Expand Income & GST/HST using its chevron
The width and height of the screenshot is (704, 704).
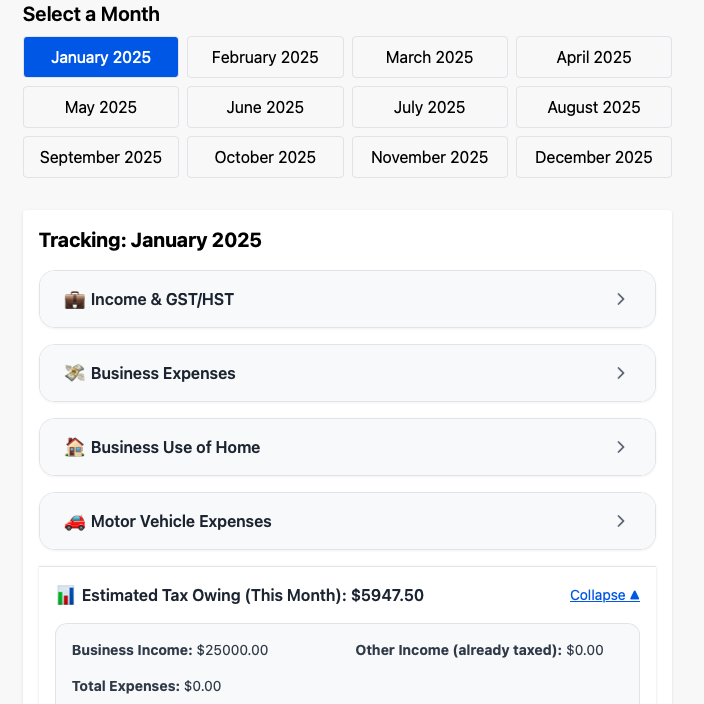[620, 299]
